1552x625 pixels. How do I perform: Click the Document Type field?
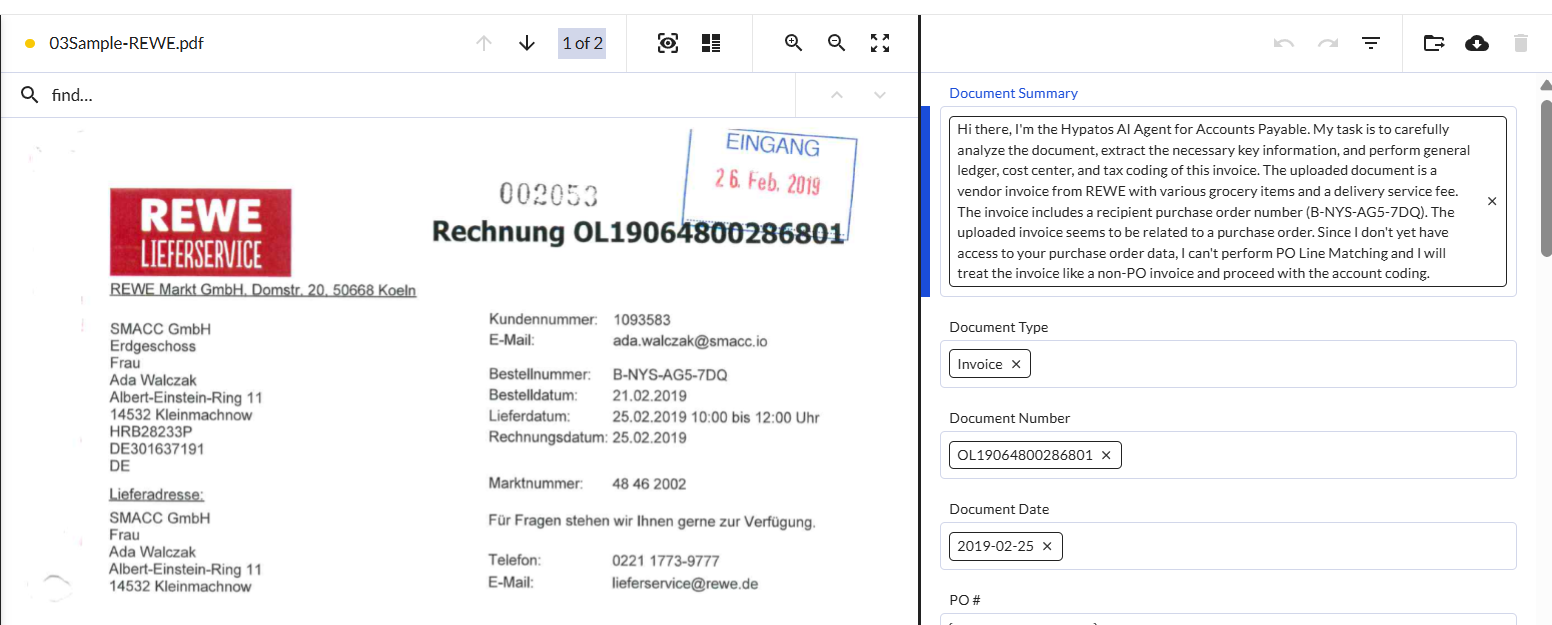coord(1228,364)
